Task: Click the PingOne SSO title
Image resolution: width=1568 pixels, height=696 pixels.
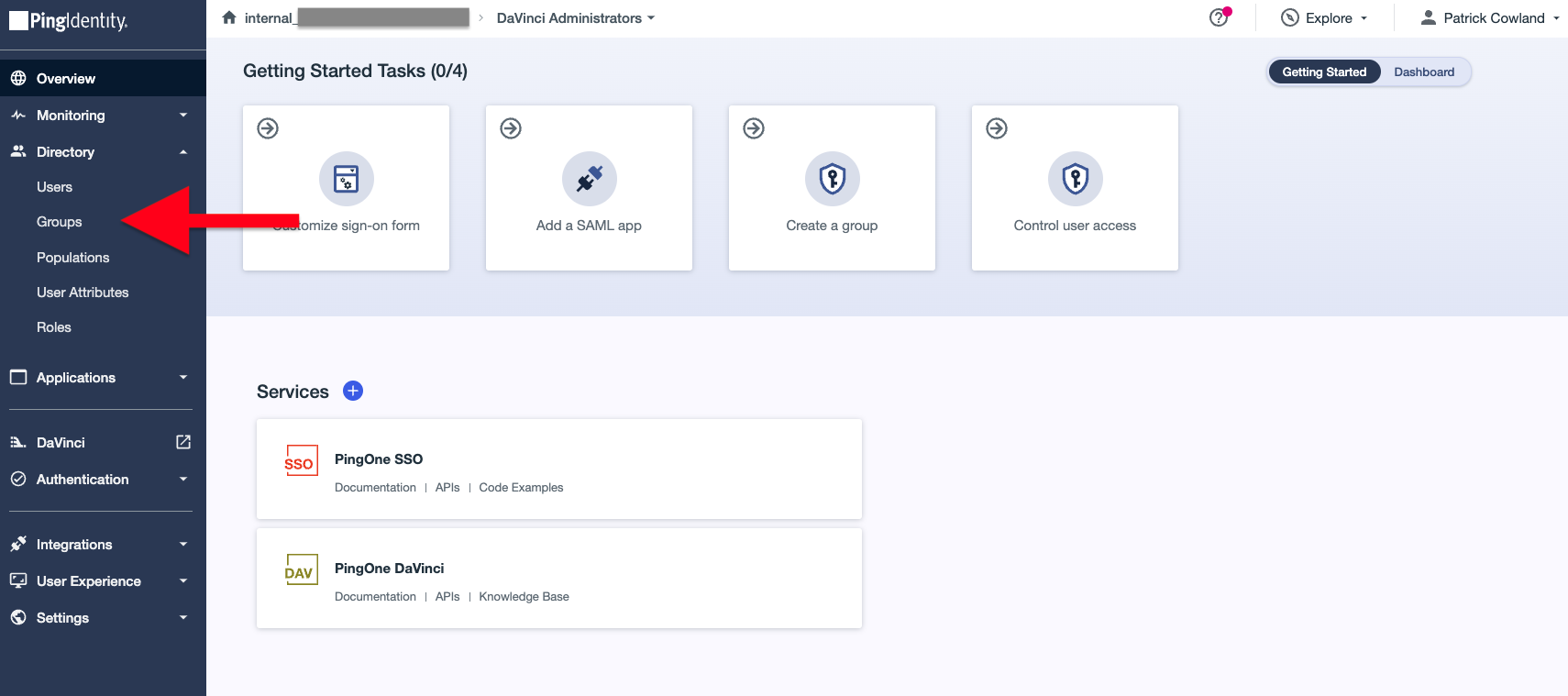Action: pyautogui.click(x=379, y=458)
